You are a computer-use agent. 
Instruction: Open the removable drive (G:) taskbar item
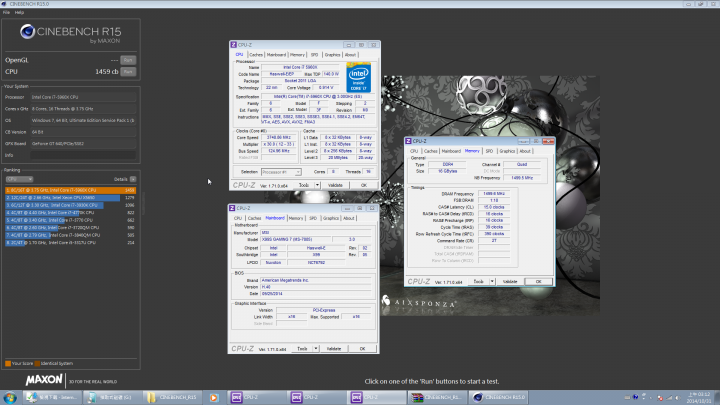point(112,398)
